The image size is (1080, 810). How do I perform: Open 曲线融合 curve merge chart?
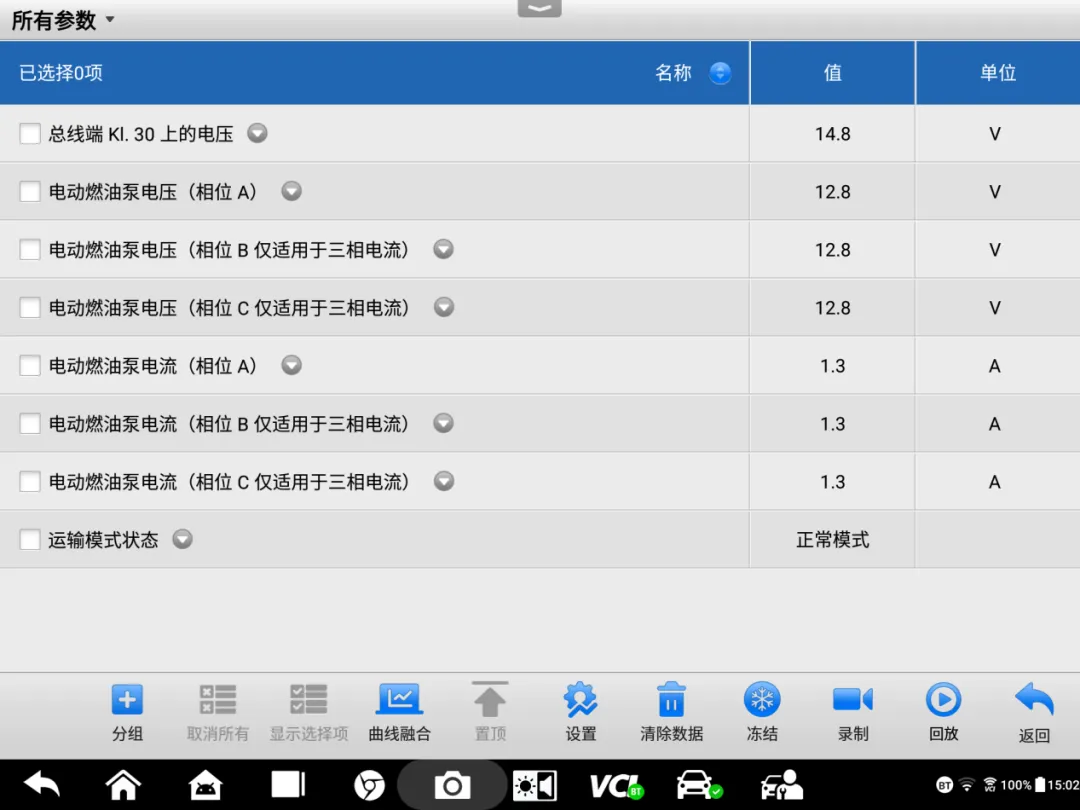(x=399, y=701)
